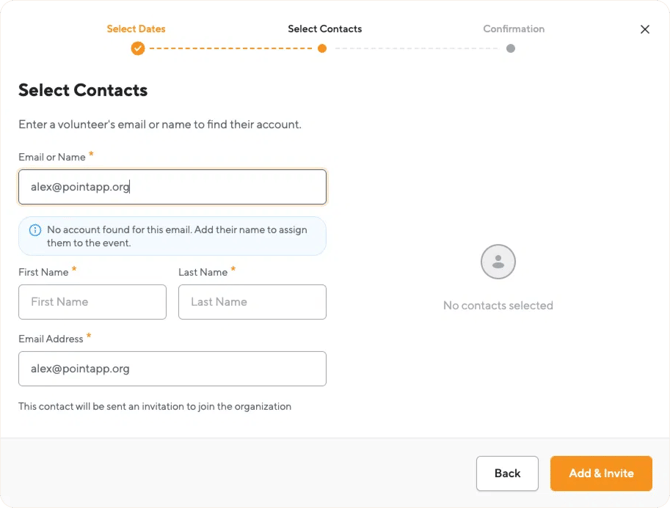The width and height of the screenshot is (670, 508).
Task: Click the Add & Invite button
Action: [601, 473]
